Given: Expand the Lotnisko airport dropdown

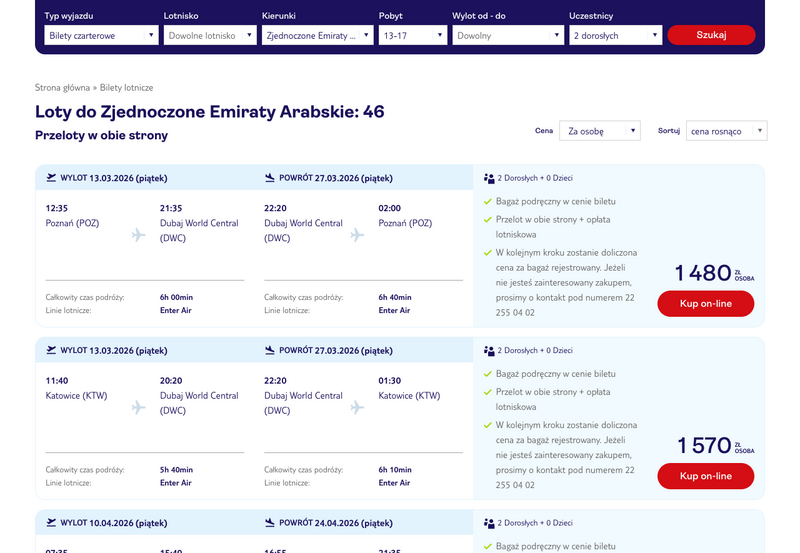Looking at the screenshot, I should tap(208, 35).
